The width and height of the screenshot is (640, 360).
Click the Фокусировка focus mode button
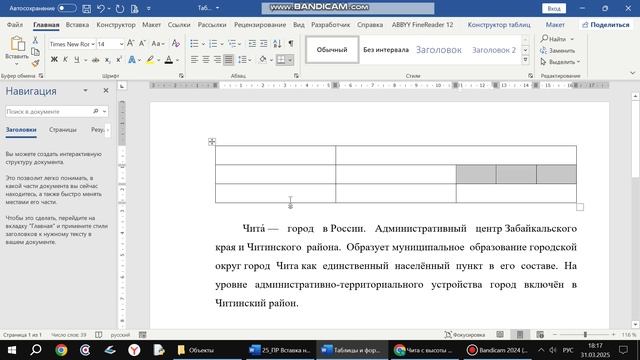coord(464,335)
